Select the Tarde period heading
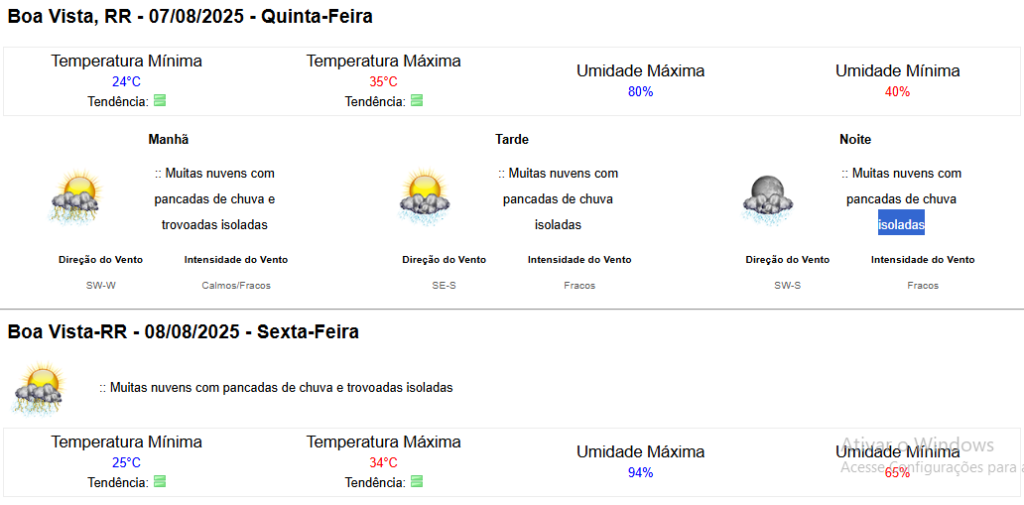The width and height of the screenshot is (1024, 505). coord(512,139)
